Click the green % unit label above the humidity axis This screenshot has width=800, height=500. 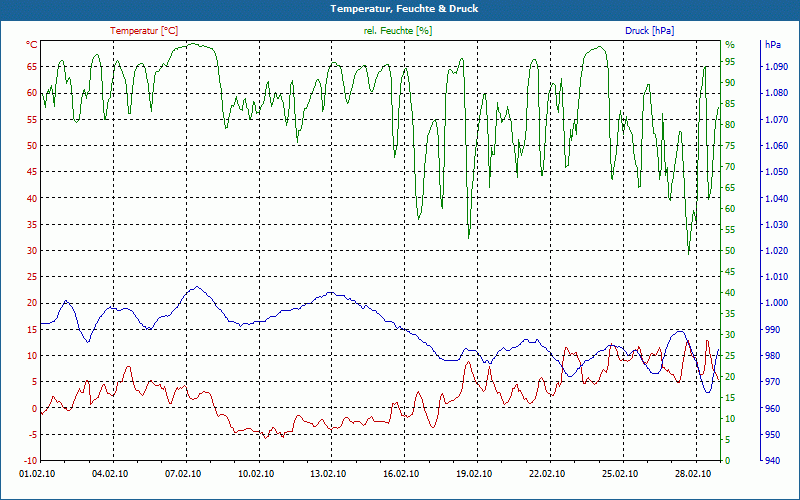[730, 45]
